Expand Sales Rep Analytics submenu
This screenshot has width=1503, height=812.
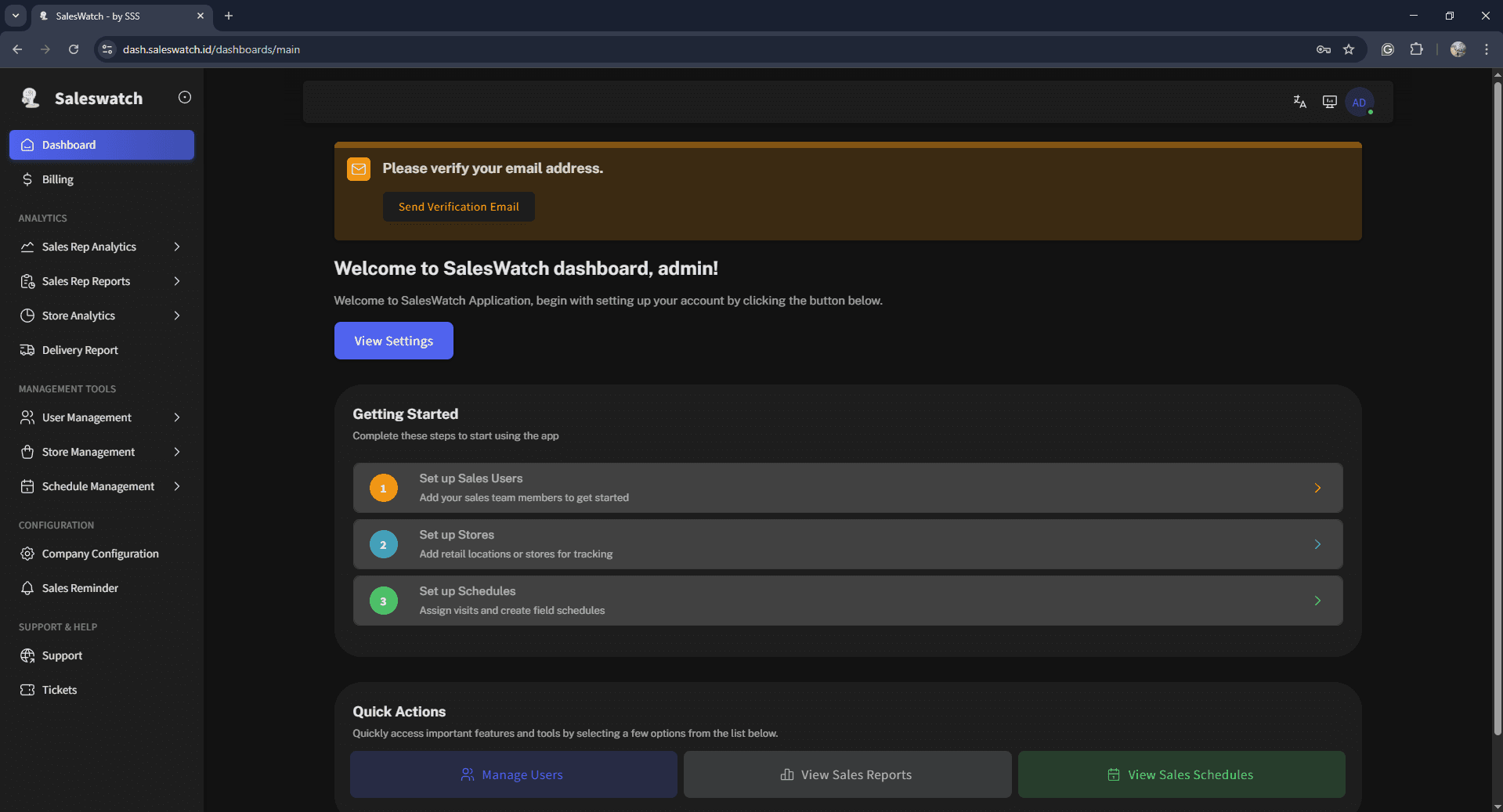pos(177,247)
